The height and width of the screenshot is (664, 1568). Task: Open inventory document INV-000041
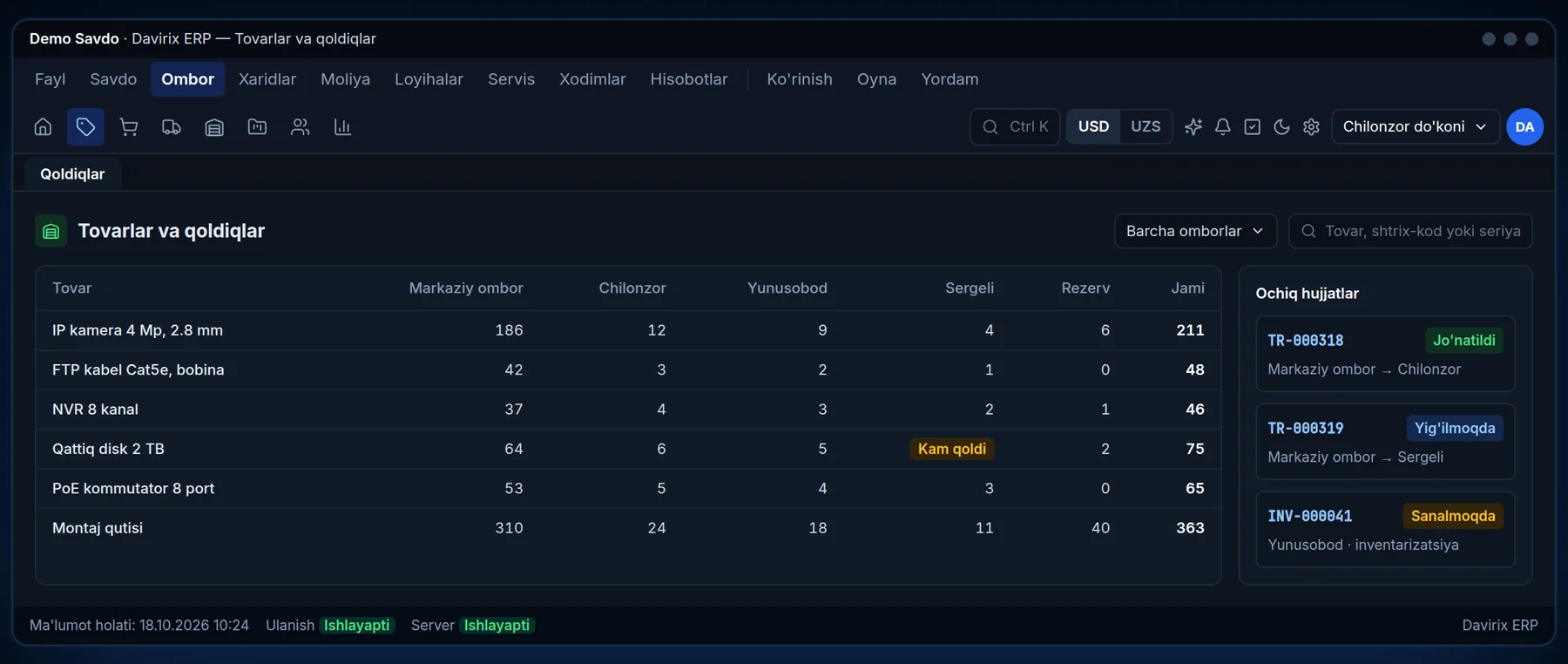(1384, 530)
